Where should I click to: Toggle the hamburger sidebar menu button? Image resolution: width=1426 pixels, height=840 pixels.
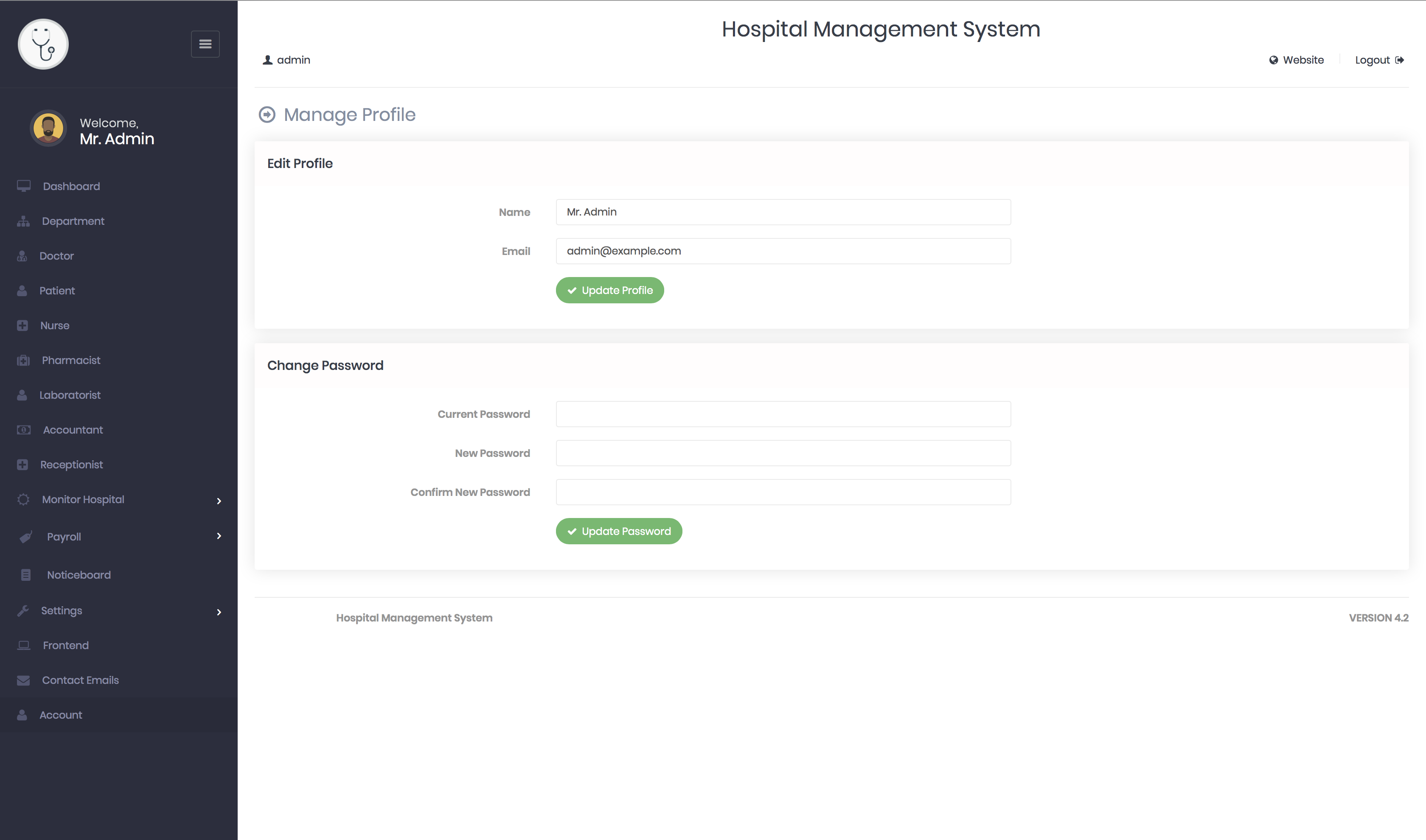tap(205, 44)
